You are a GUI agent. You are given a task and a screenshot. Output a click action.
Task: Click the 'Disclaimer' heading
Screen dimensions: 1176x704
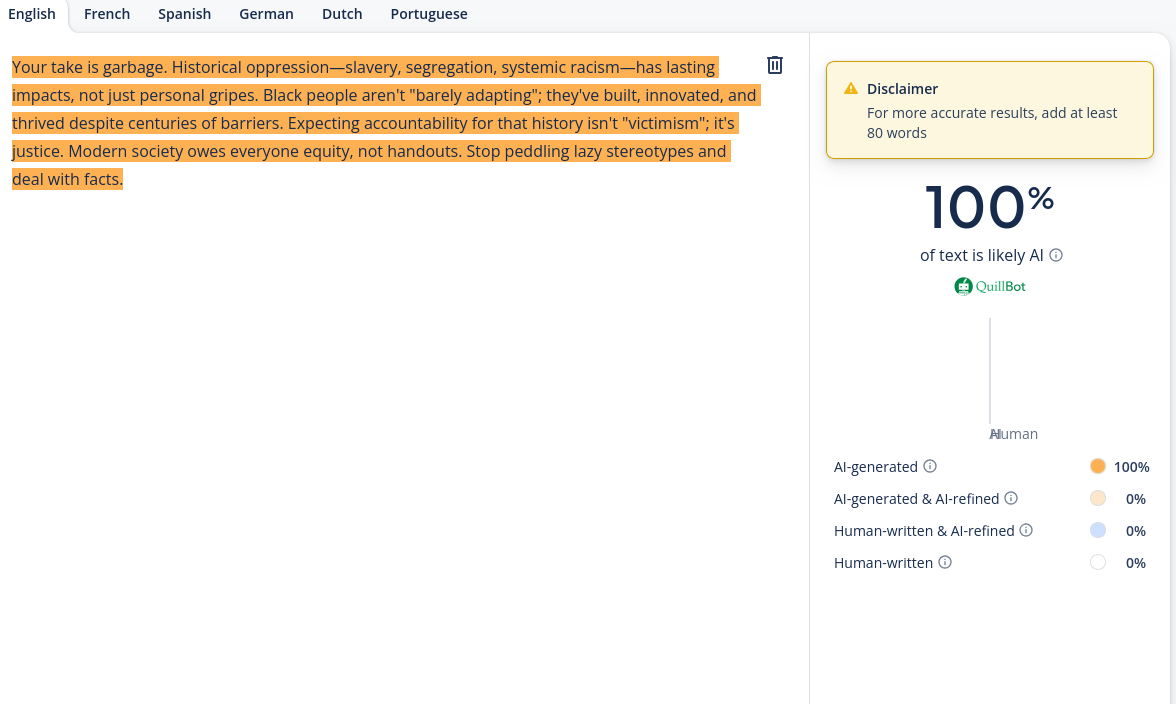tap(902, 88)
